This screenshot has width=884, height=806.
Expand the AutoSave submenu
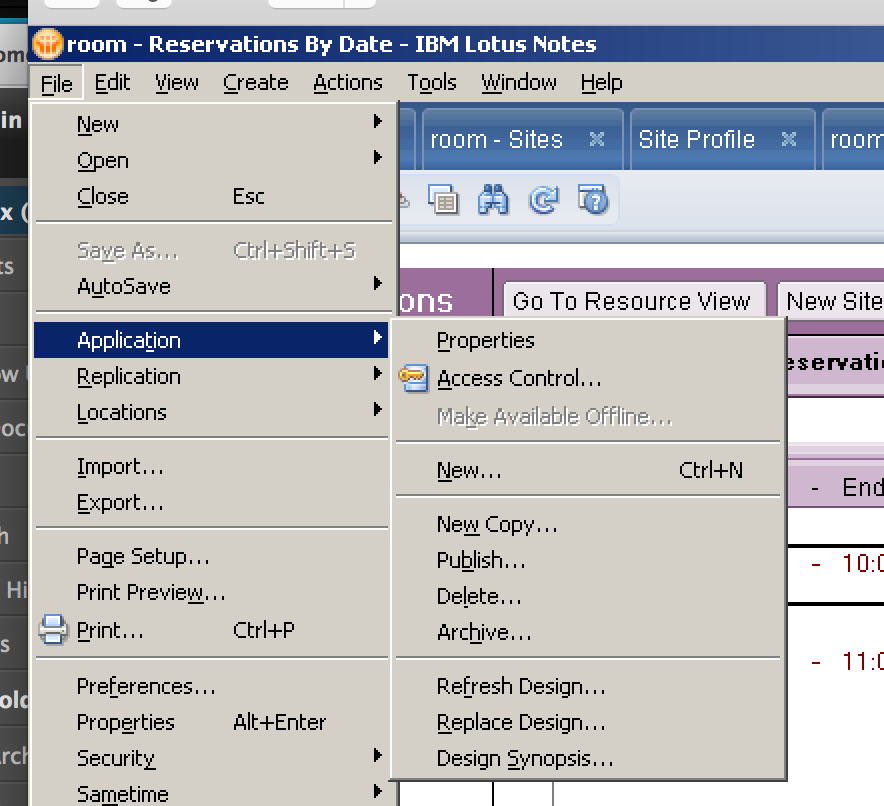coord(211,286)
